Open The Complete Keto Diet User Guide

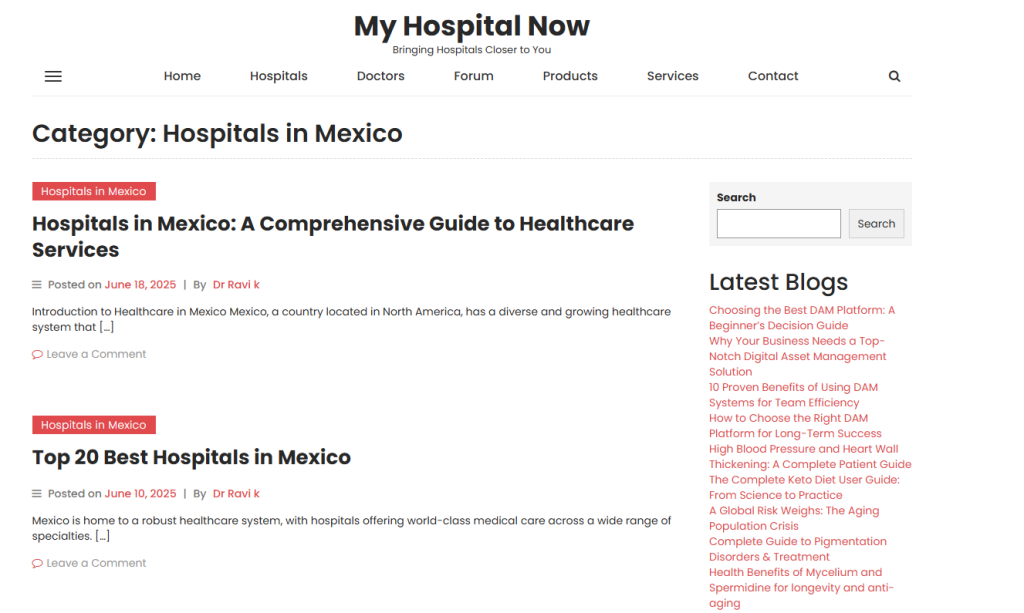[805, 487]
